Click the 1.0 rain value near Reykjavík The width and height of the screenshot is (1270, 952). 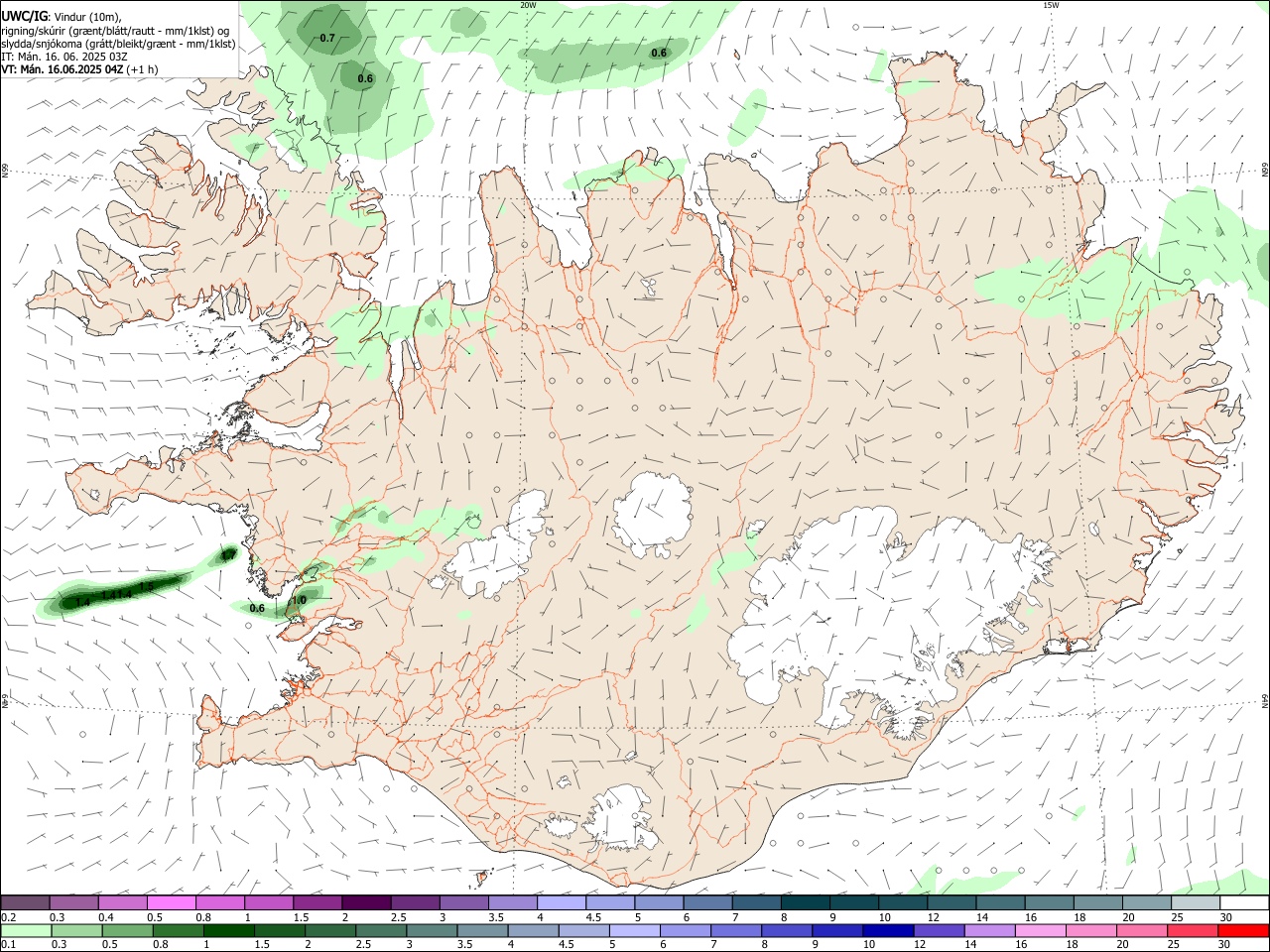[x=299, y=600]
